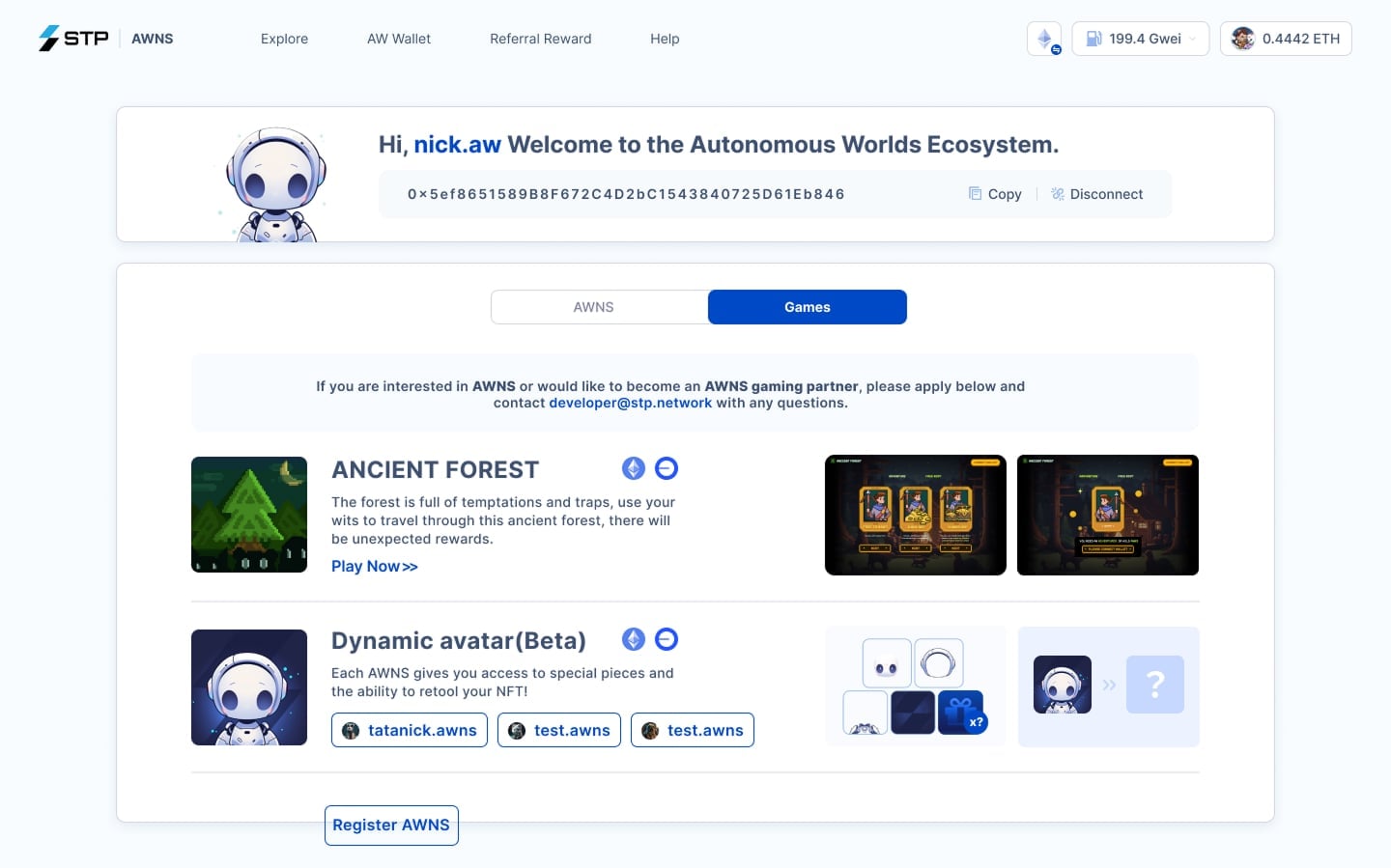Viewport: 1391px width, 868px height.
Task: Open the 0.4442 ETH wallet account button
Action: click(x=1286, y=39)
